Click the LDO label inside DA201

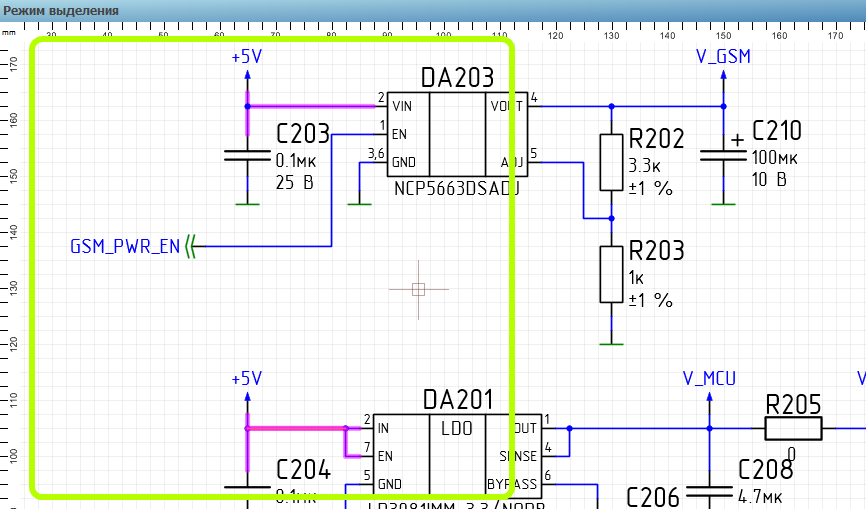[x=457, y=428]
